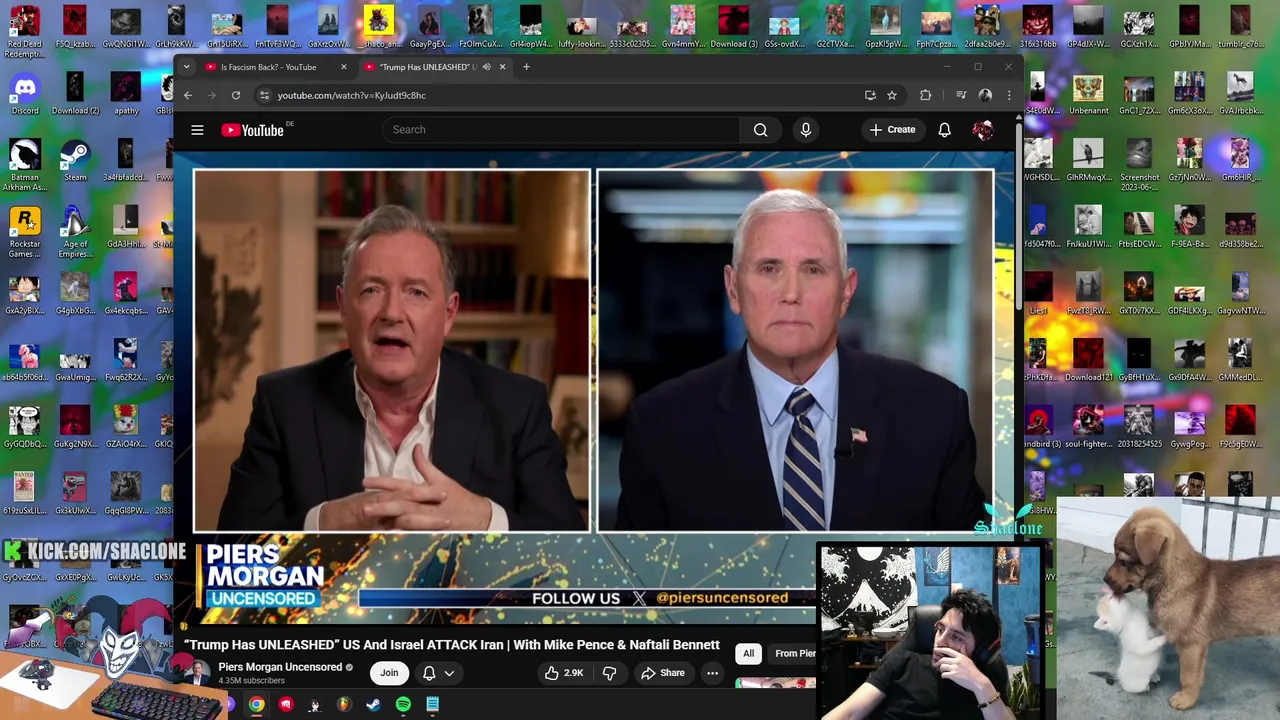Dislike the video with thumbs down
This screenshot has width=1280, height=720.
coord(609,673)
